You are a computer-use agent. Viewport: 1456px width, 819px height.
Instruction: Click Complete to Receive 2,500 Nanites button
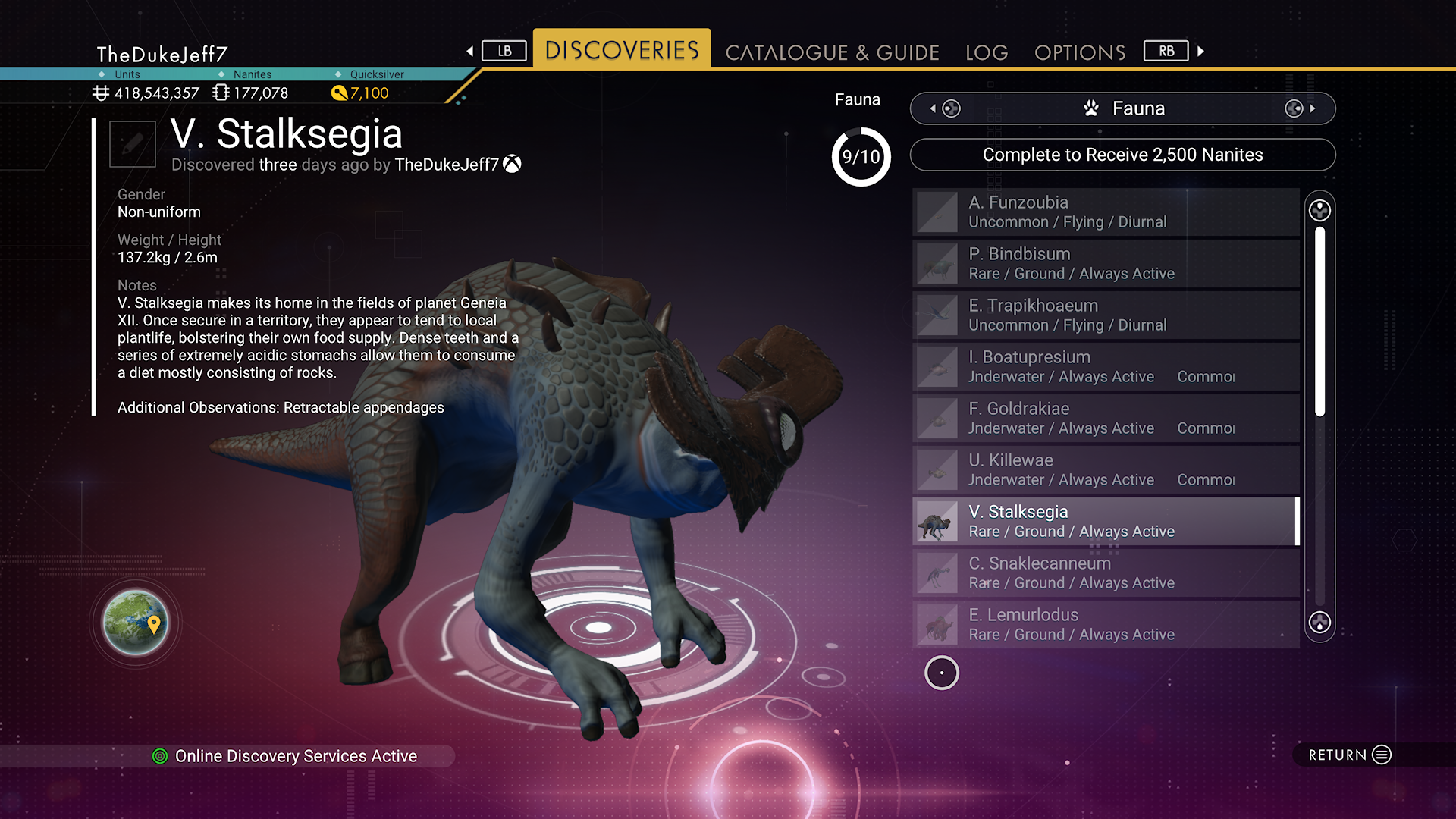pyautogui.click(x=1122, y=155)
